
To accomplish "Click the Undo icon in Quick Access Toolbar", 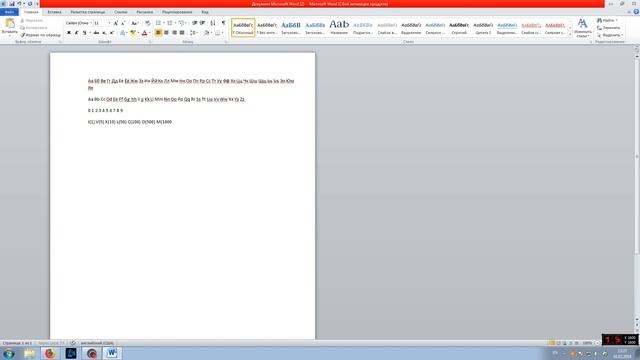I will pyautogui.click(x=19, y=4).
